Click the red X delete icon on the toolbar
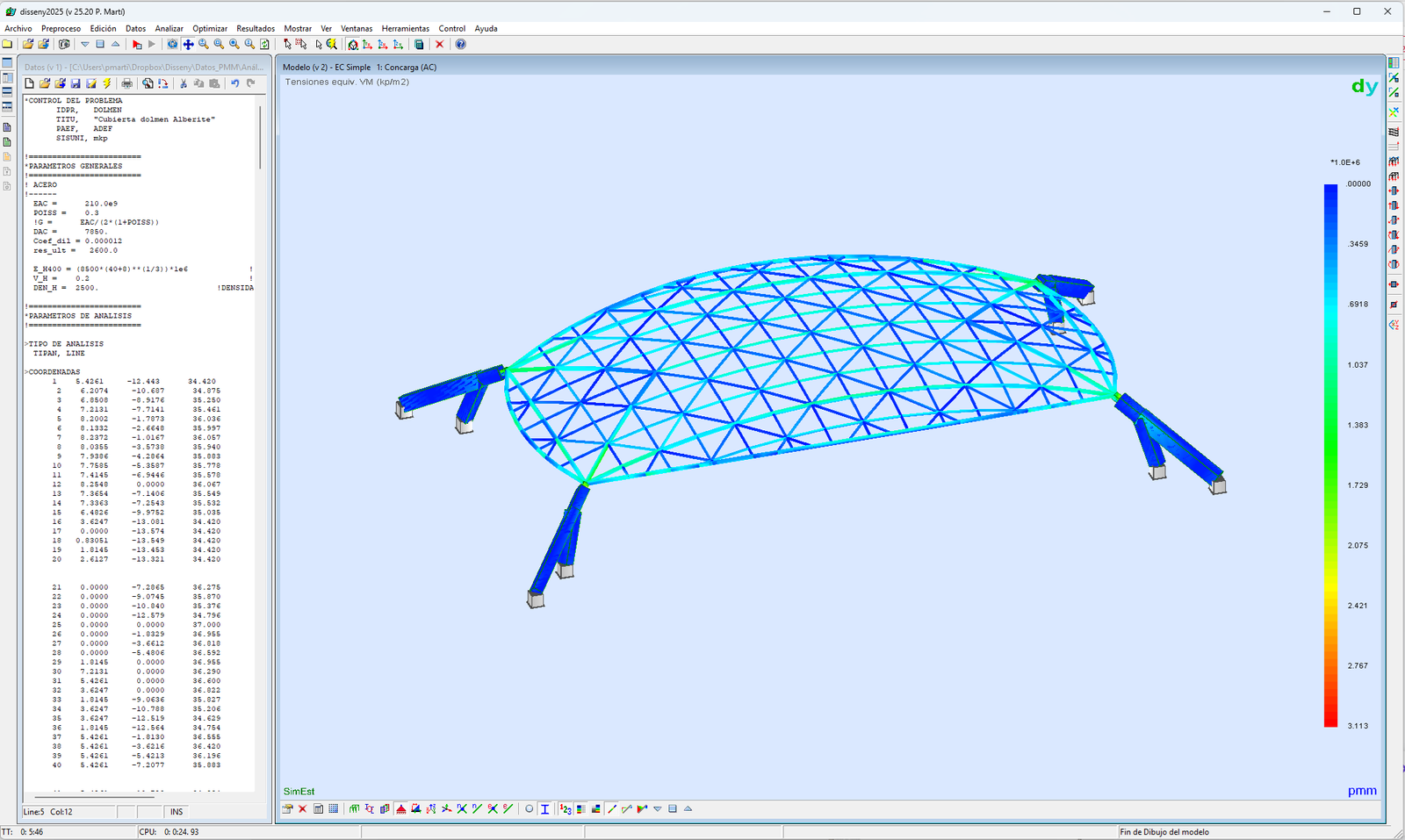This screenshot has width=1405, height=840. click(x=439, y=44)
